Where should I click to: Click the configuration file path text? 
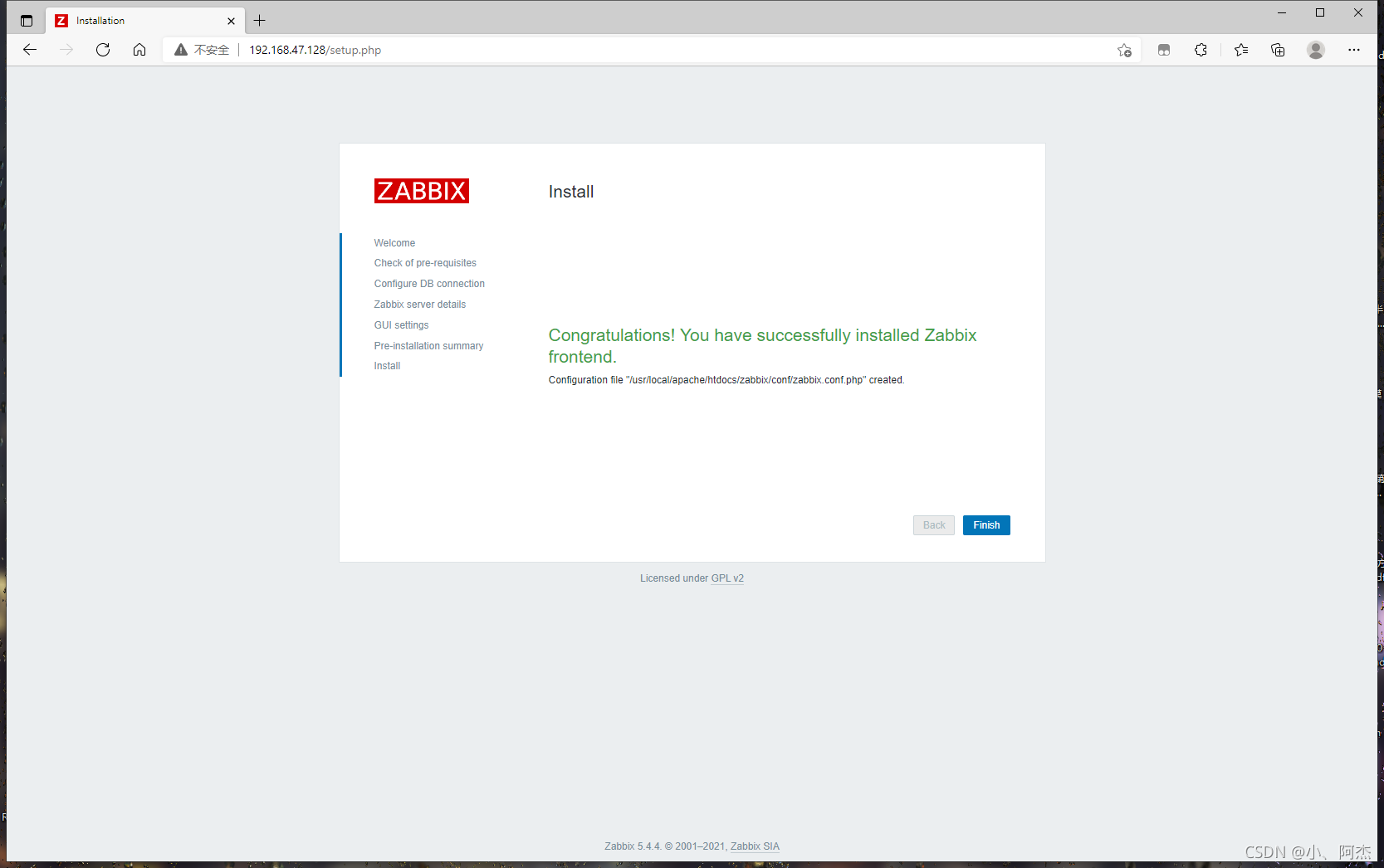tap(726, 380)
